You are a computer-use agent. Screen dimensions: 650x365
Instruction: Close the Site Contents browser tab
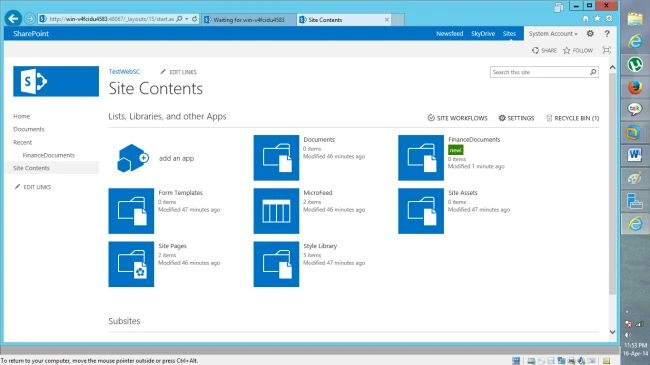click(x=387, y=19)
